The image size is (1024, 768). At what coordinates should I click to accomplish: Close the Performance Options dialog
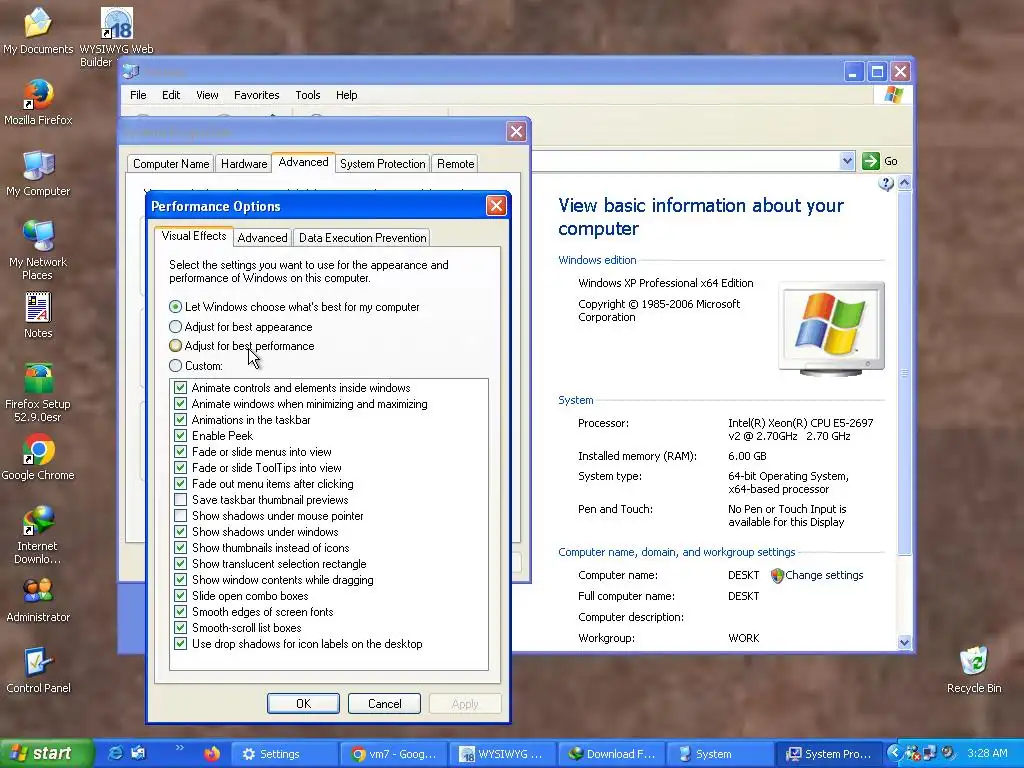click(496, 206)
